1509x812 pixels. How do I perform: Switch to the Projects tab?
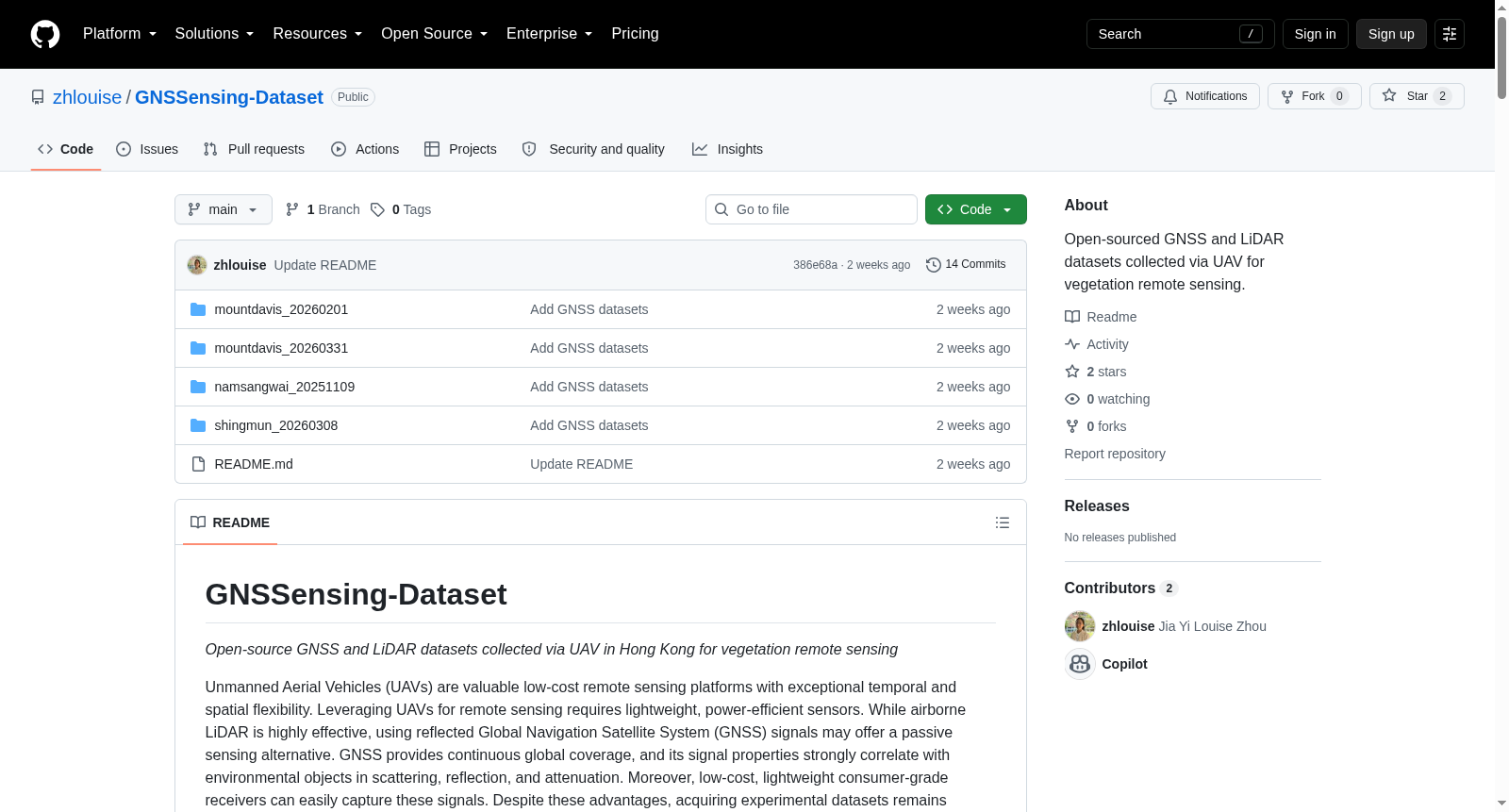click(460, 149)
